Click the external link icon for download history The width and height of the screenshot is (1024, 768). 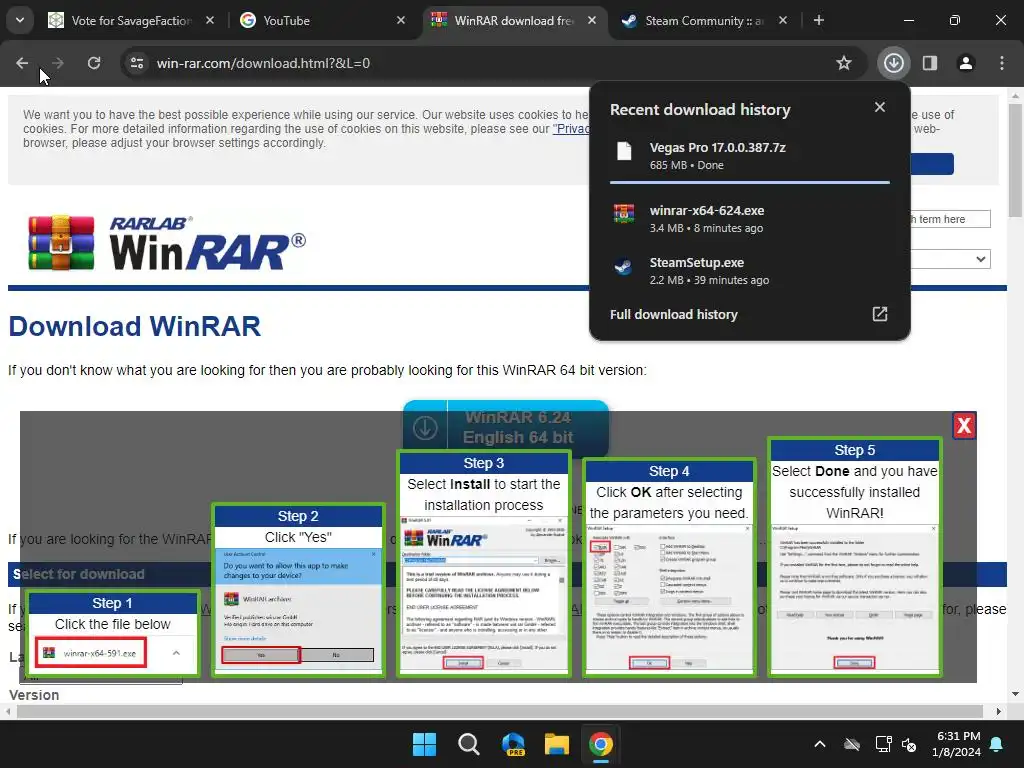point(880,314)
